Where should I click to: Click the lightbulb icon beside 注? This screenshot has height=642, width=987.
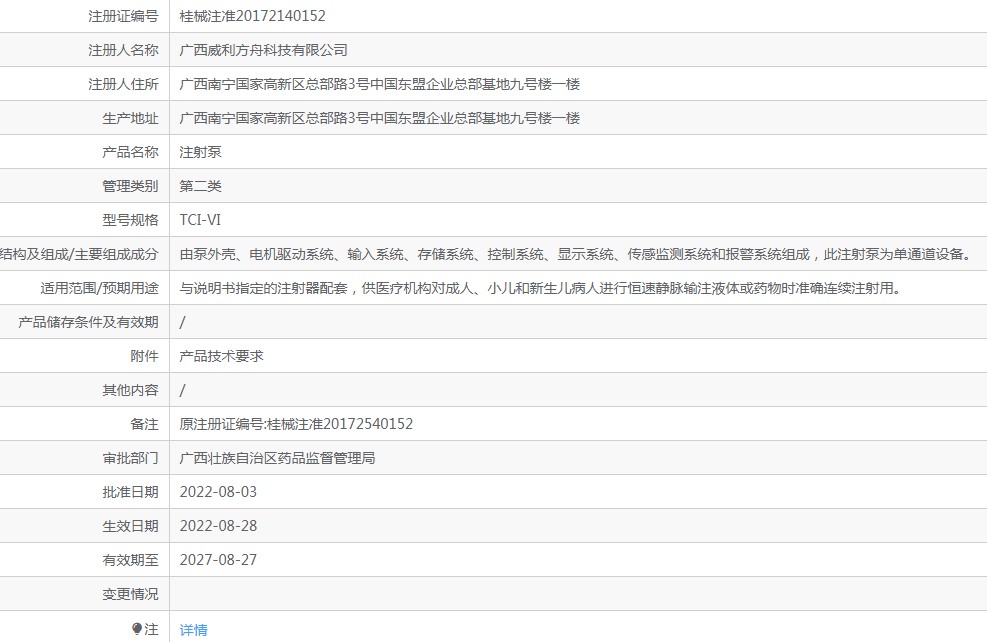tap(137, 628)
